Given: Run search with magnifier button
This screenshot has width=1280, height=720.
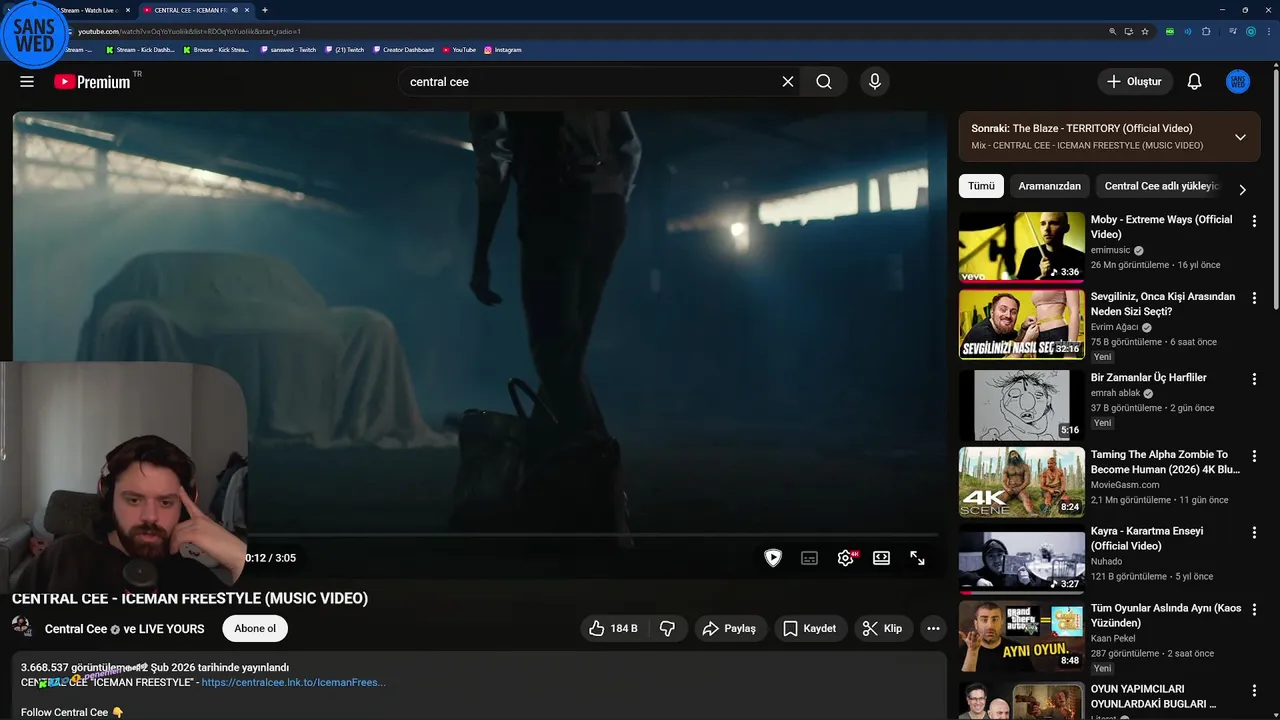Looking at the screenshot, I should coord(824,82).
